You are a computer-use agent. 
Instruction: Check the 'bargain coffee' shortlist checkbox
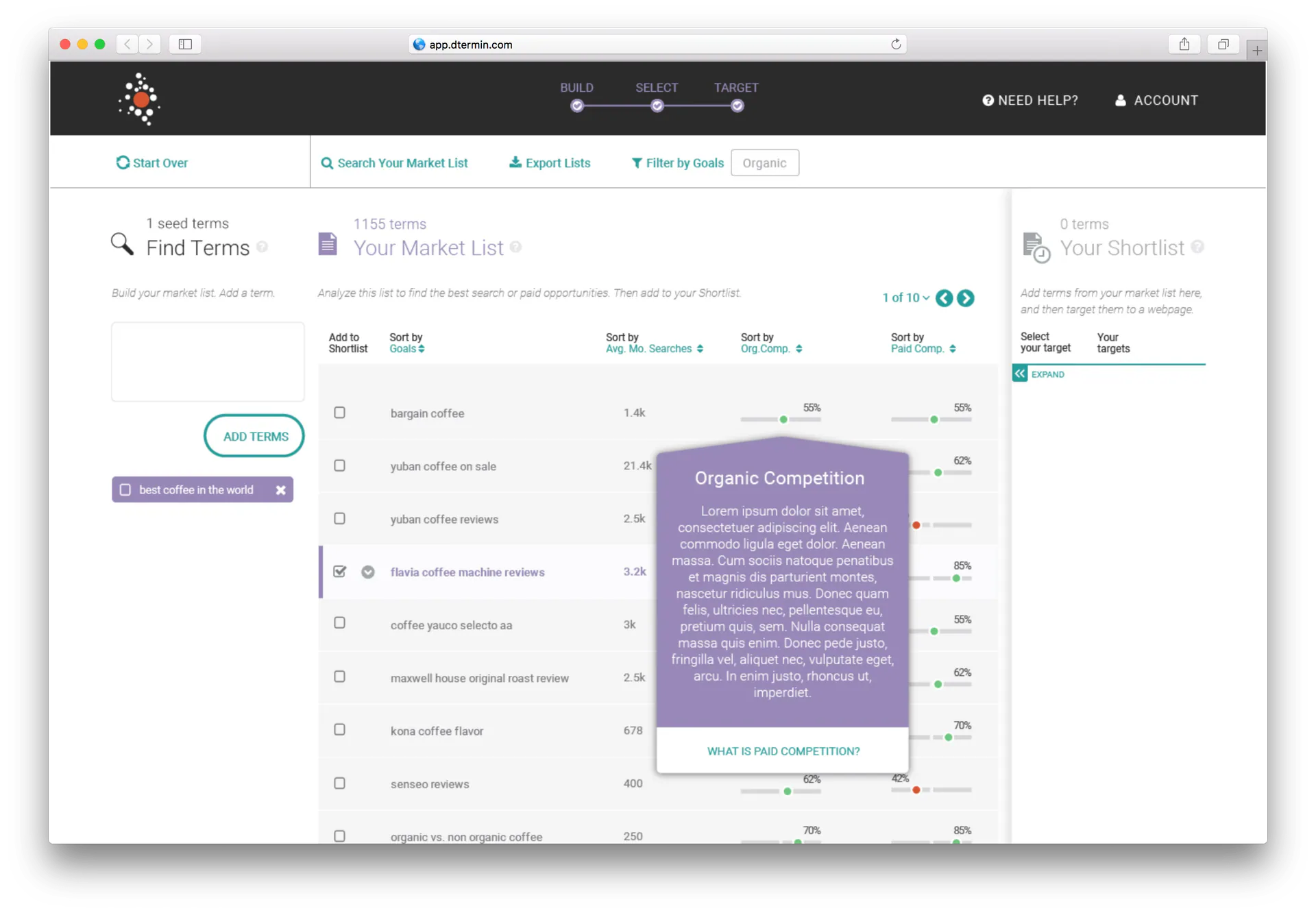pyautogui.click(x=339, y=413)
